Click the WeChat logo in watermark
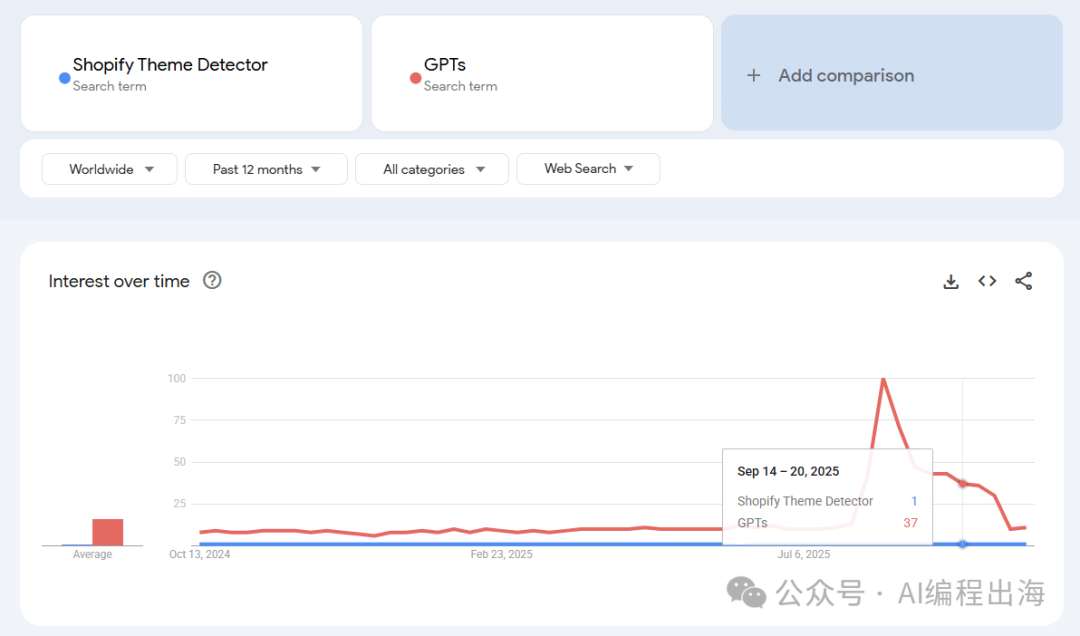The width and height of the screenshot is (1080, 636). [x=746, y=592]
